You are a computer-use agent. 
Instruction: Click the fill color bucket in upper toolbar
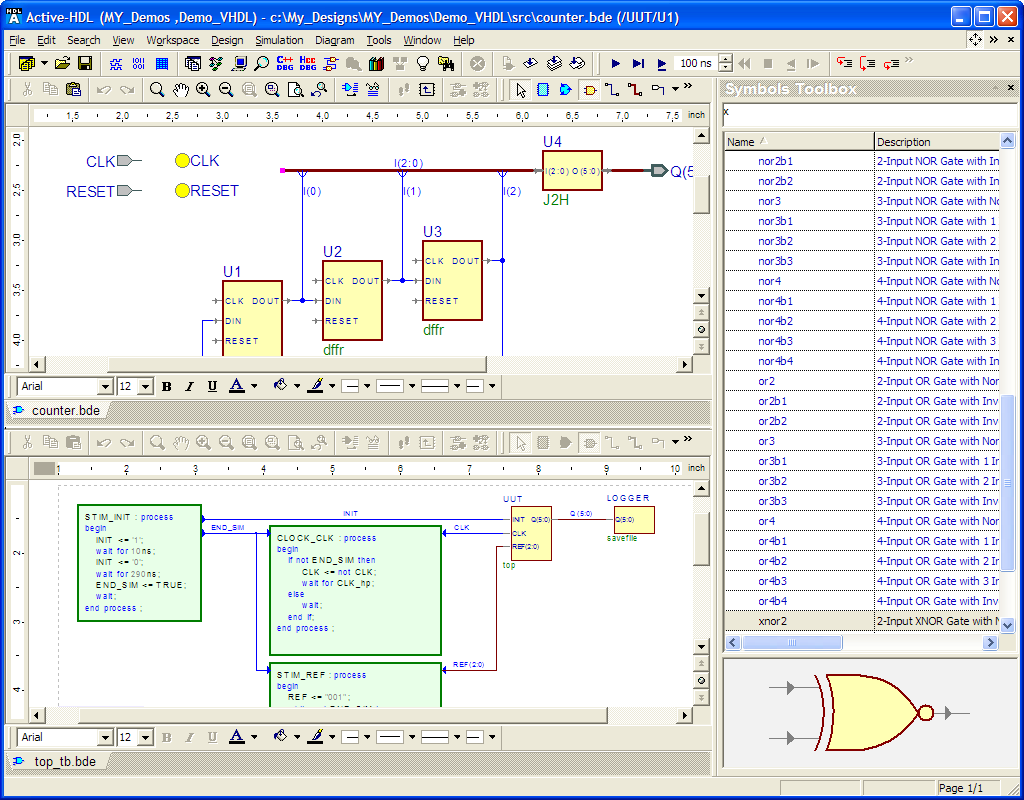coord(280,386)
